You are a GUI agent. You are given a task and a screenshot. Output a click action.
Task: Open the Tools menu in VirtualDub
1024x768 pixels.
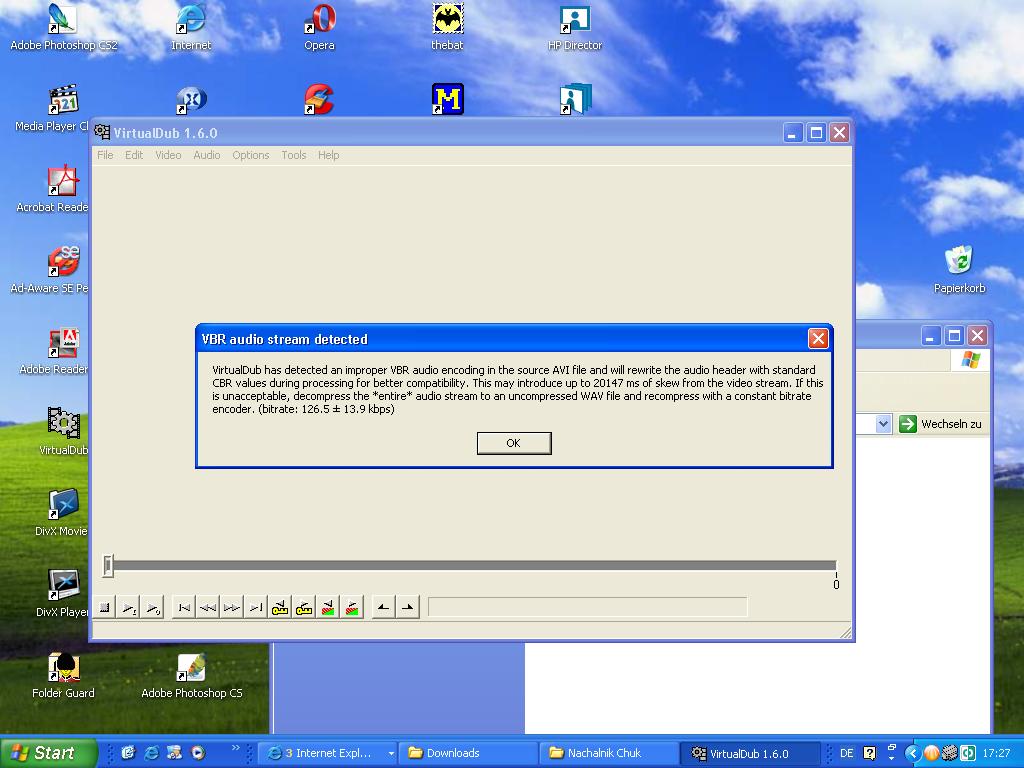pos(294,155)
